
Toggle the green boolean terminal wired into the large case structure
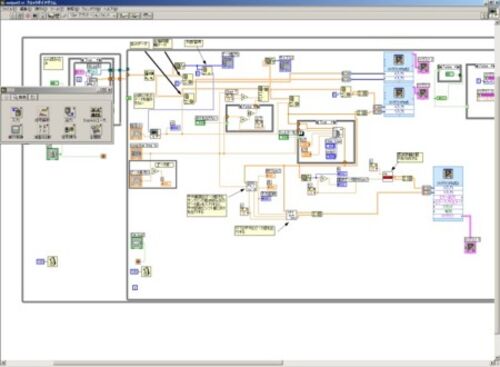click(x=283, y=137)
